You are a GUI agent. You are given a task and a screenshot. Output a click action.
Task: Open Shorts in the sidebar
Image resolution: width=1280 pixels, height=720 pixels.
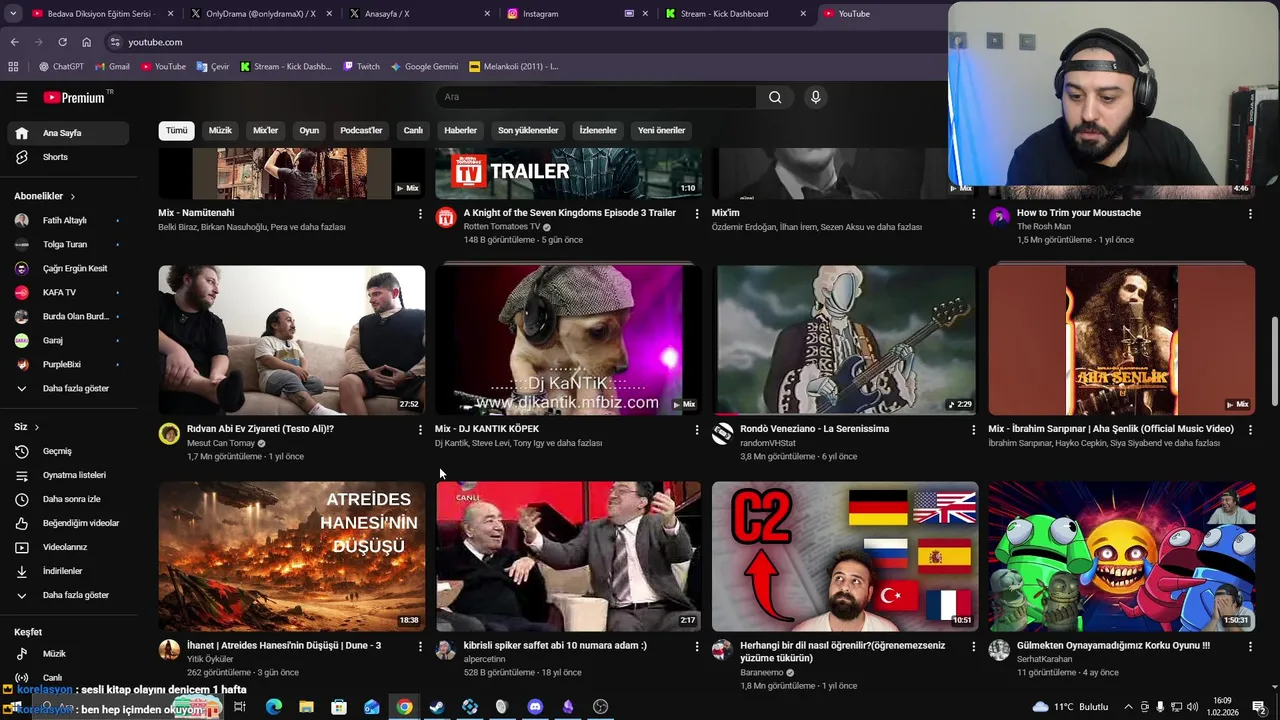coord(68,157)
